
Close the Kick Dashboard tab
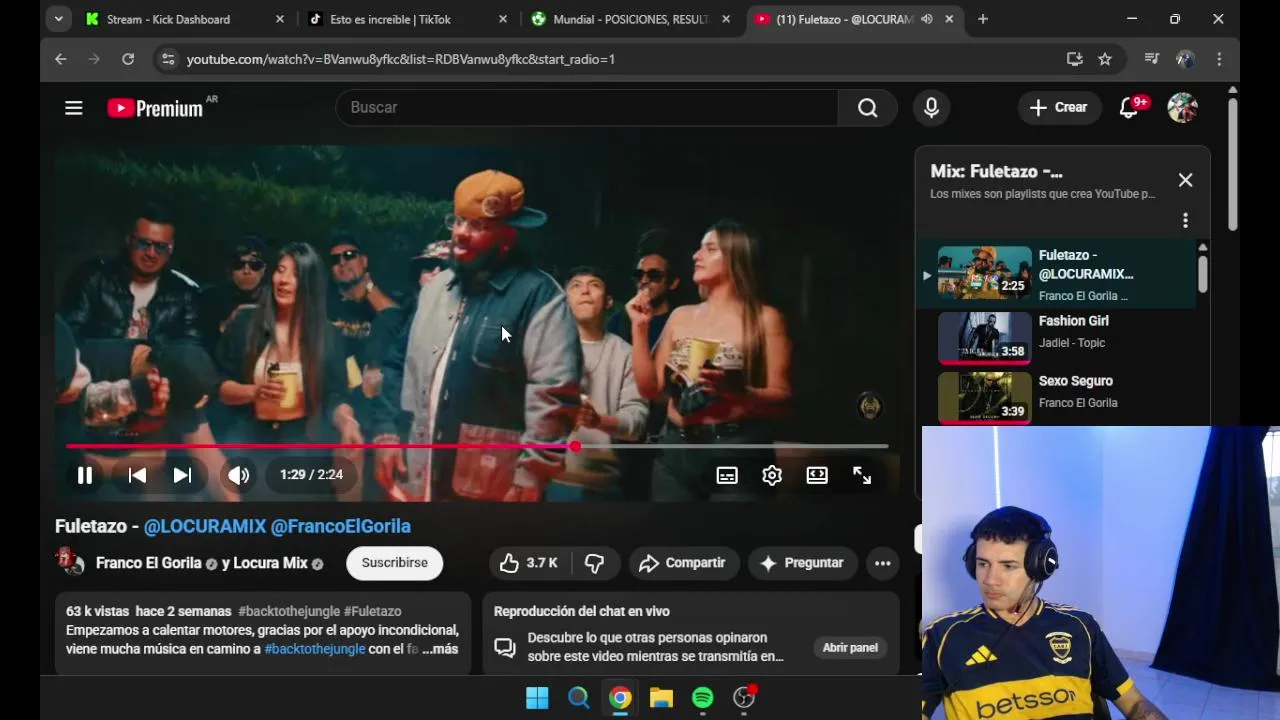point(280,19)
